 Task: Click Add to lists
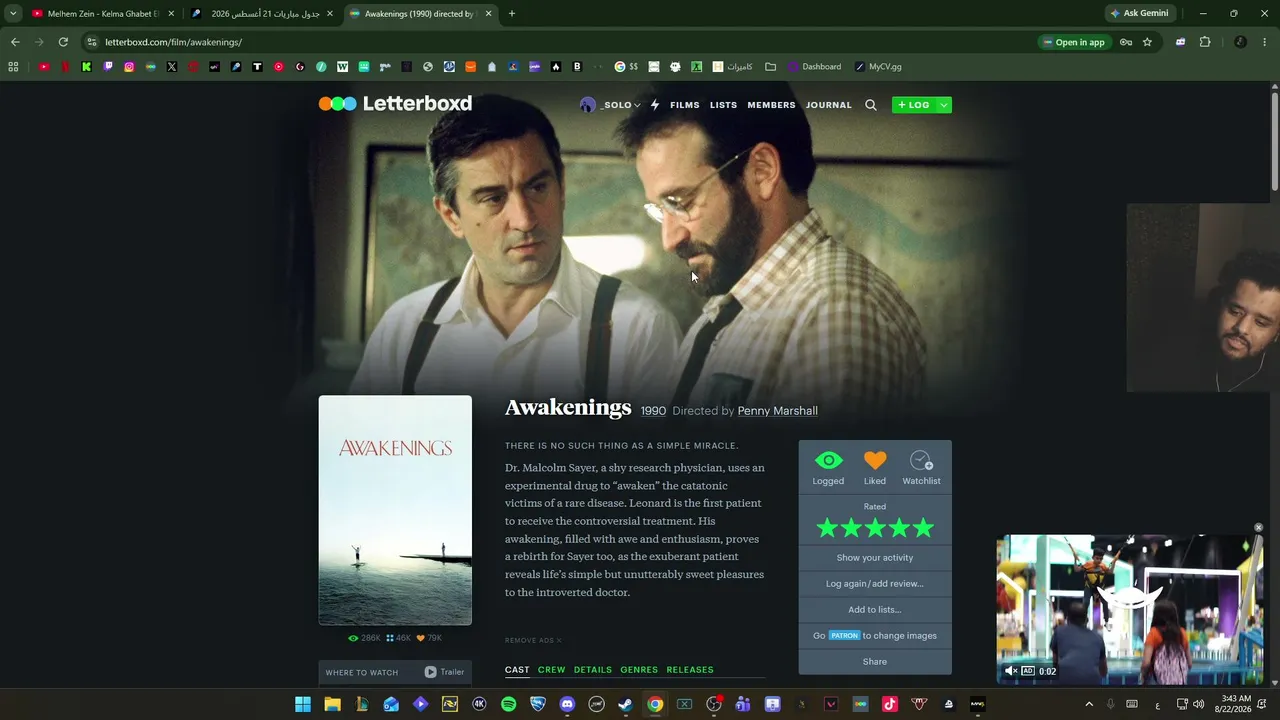(x=875, y=610)
